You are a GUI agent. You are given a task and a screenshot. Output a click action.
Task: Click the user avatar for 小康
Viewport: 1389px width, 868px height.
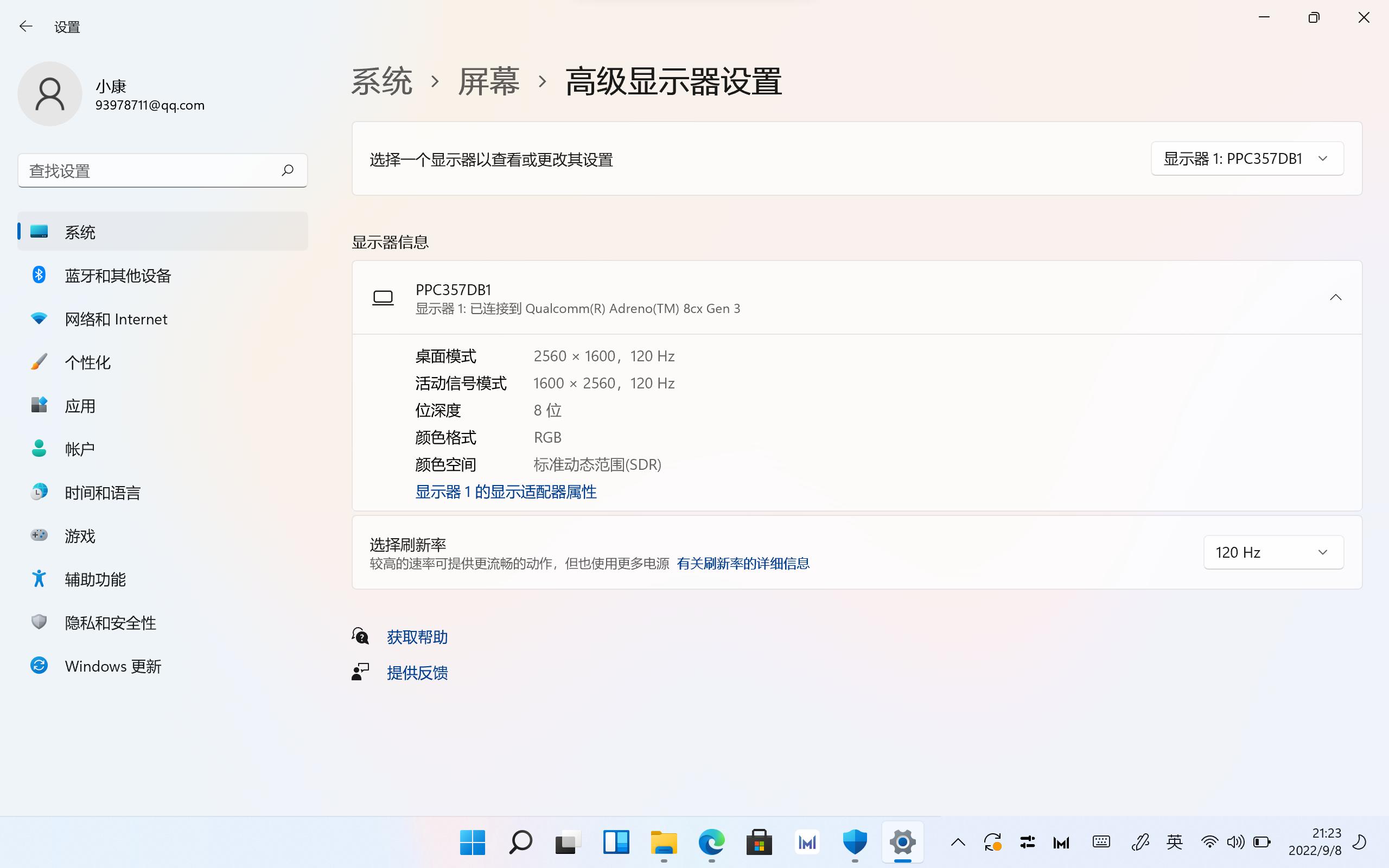tap(50, 93)
